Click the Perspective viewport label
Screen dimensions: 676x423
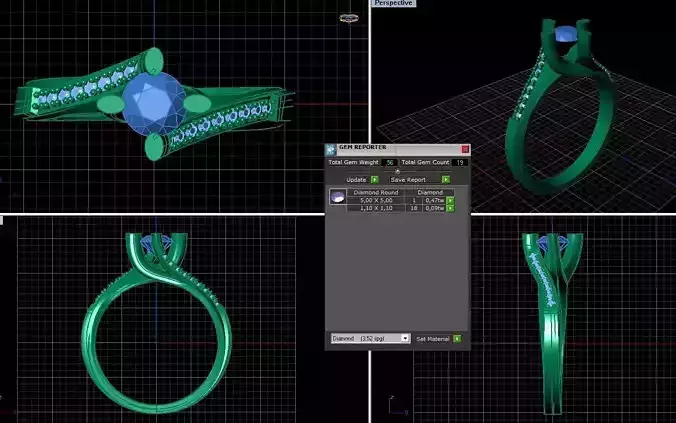click(393, 3)
